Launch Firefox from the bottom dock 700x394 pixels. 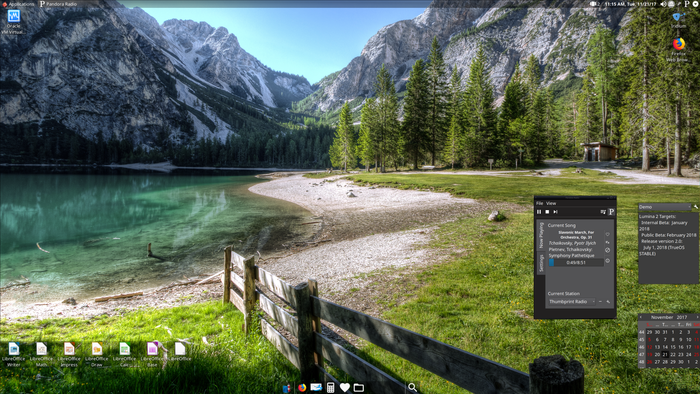pos(302,387)
